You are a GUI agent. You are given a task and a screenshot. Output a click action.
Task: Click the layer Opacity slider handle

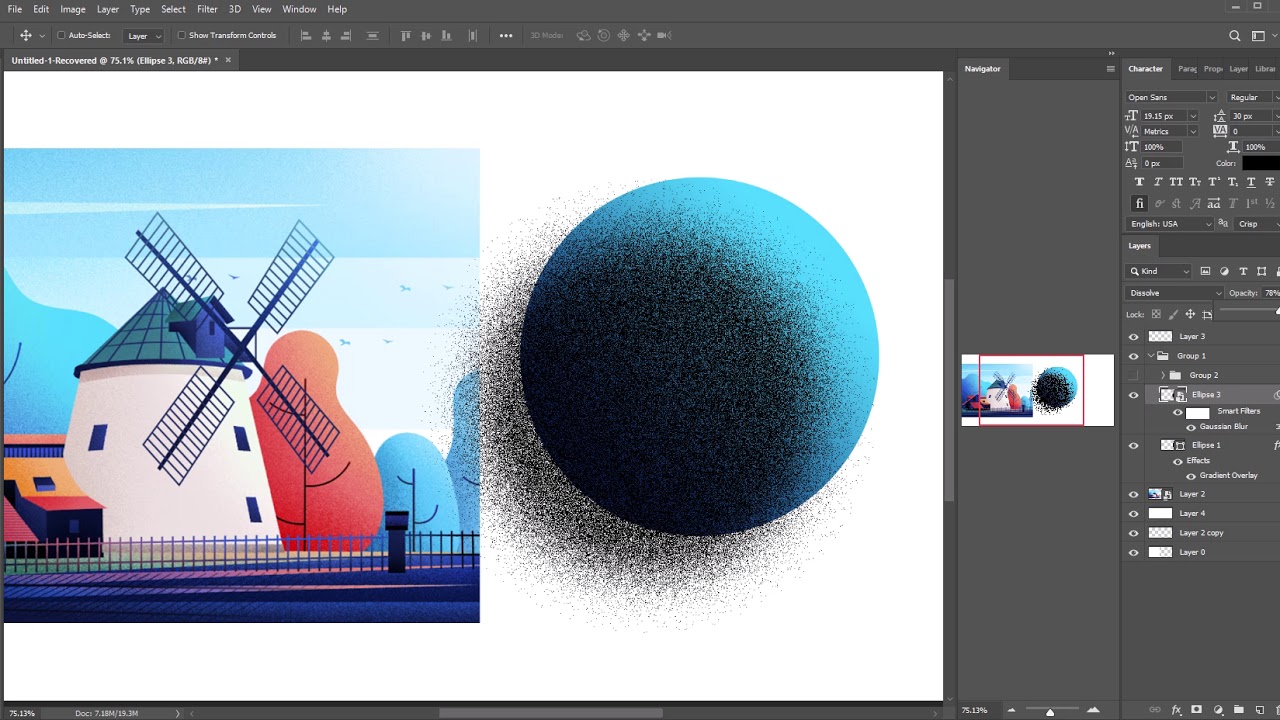[1277, 311]
